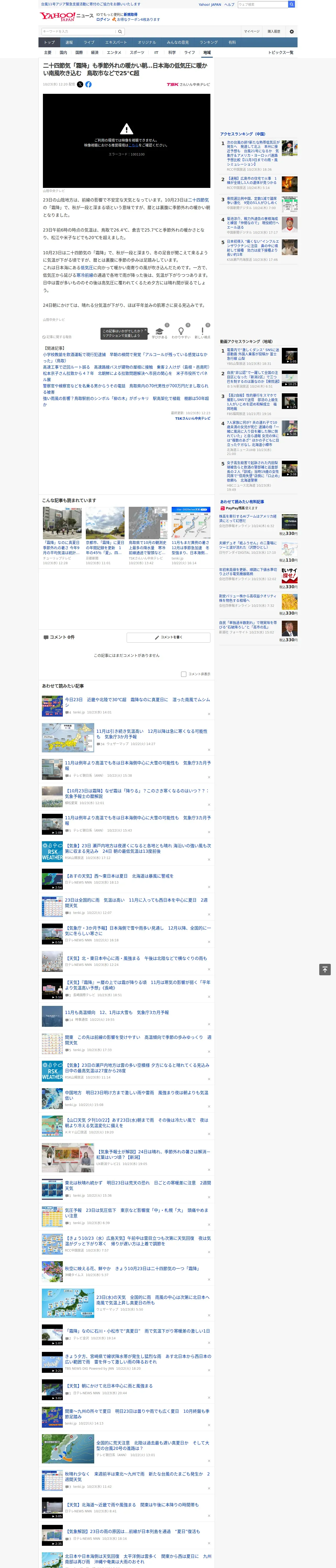
Task: Open the エンタメ category
Action: (114, 52)
